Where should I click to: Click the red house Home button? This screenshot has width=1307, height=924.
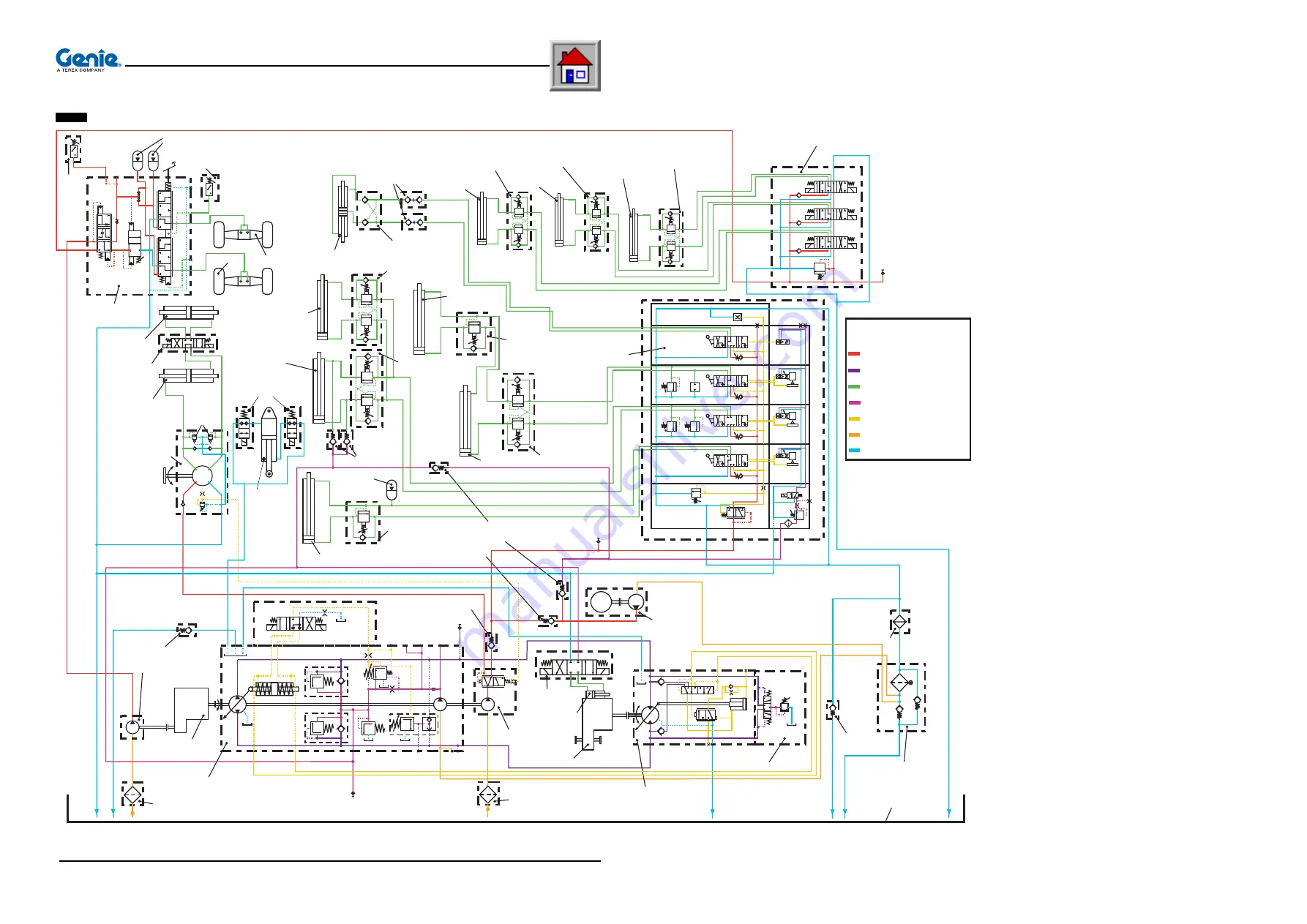pos(575,66)
